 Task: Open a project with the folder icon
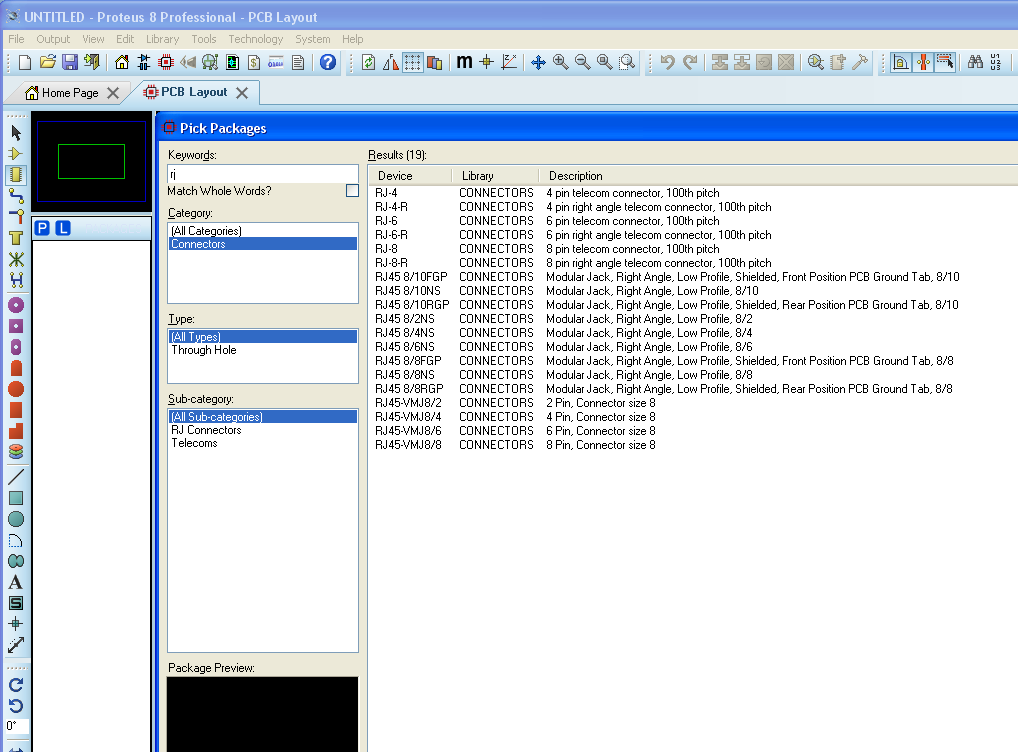[47, 62]
